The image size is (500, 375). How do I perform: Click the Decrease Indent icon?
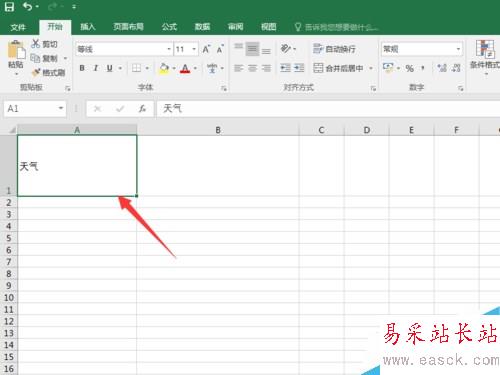pyautogui.click(x=285, y=68)
